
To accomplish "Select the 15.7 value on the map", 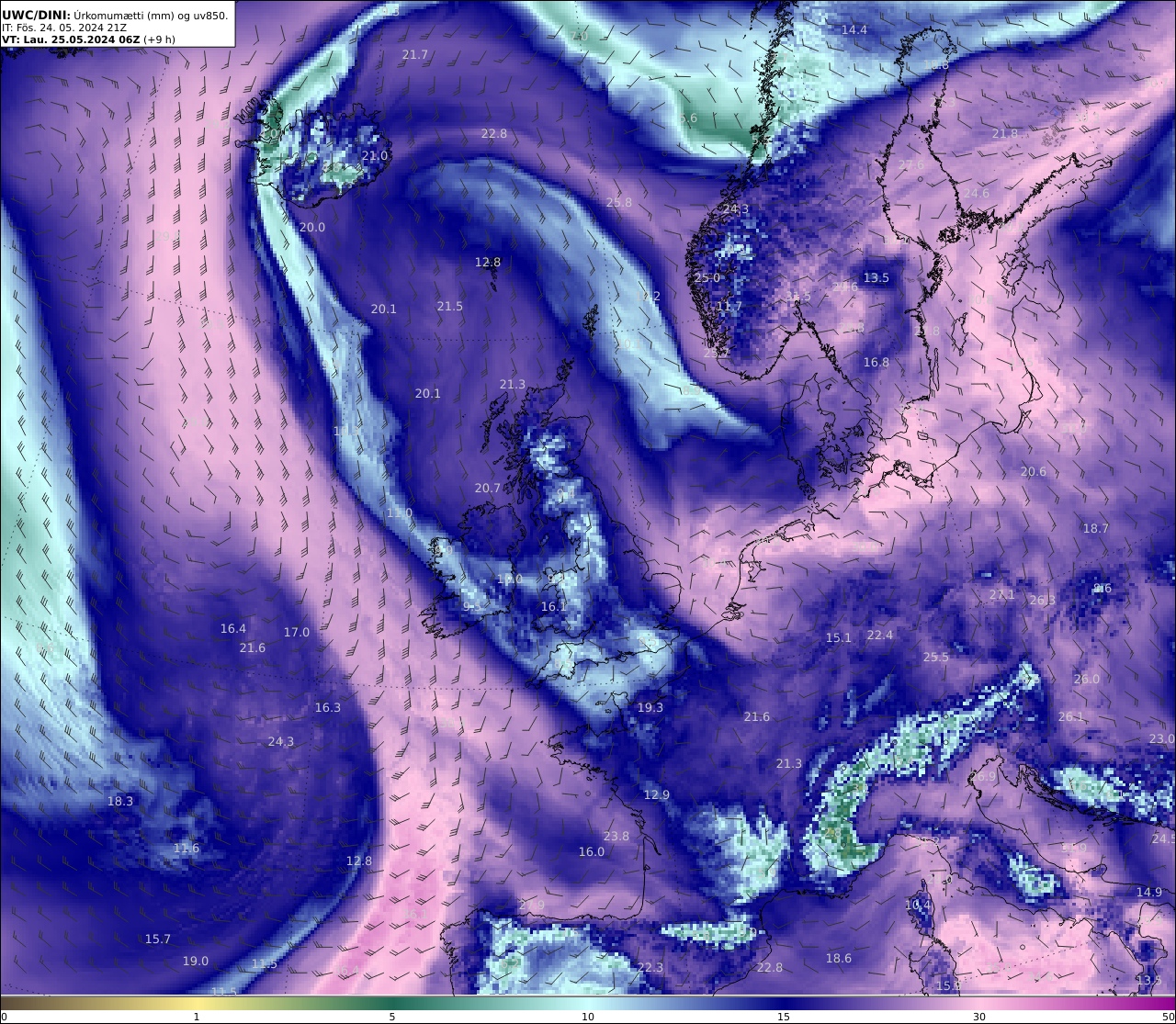I will pos(158,939).
